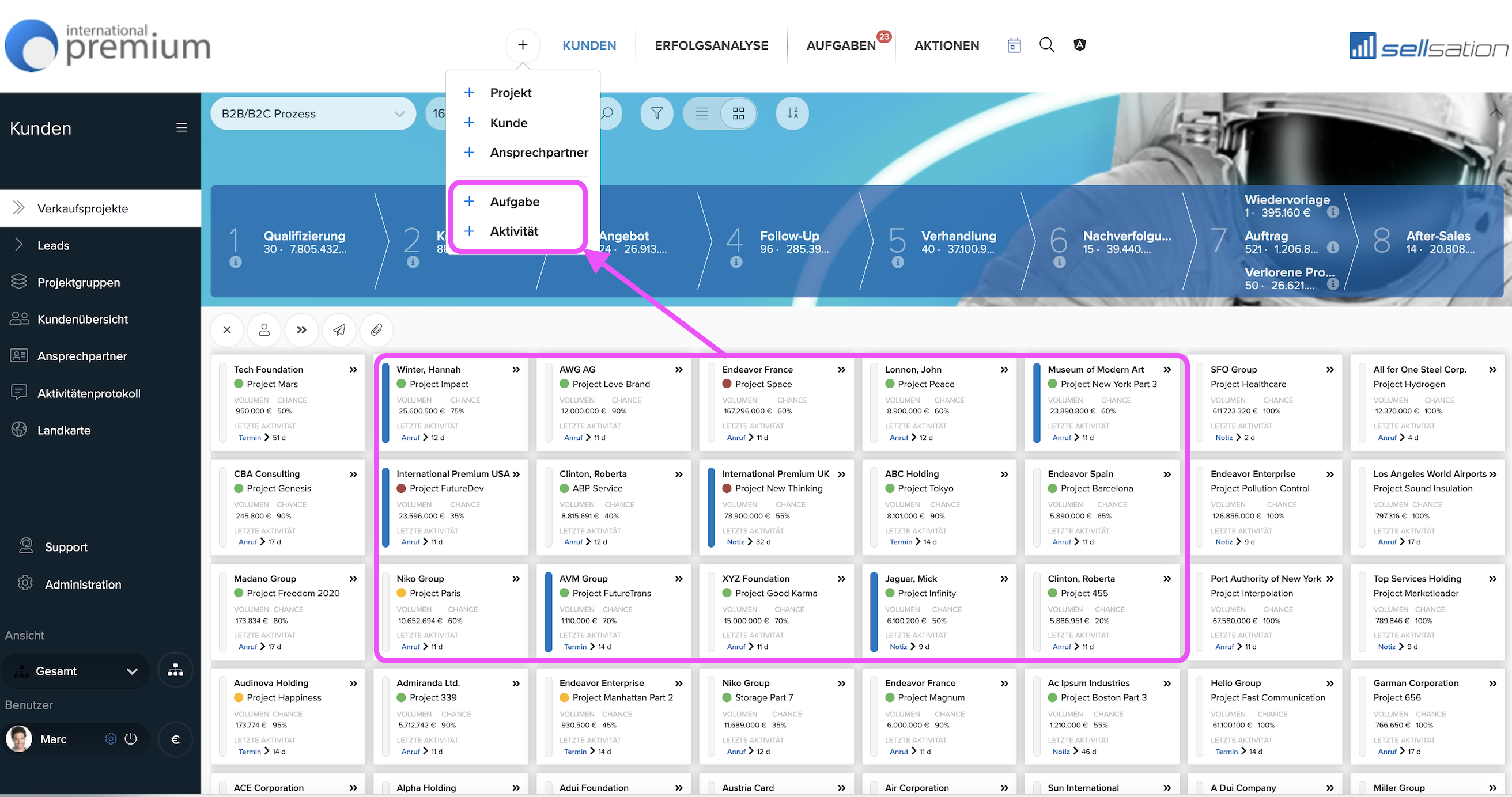Open the Gesamt view dropdown
Image resolution: width=1512 pixels, height=797 pixels.
(76, 671)
